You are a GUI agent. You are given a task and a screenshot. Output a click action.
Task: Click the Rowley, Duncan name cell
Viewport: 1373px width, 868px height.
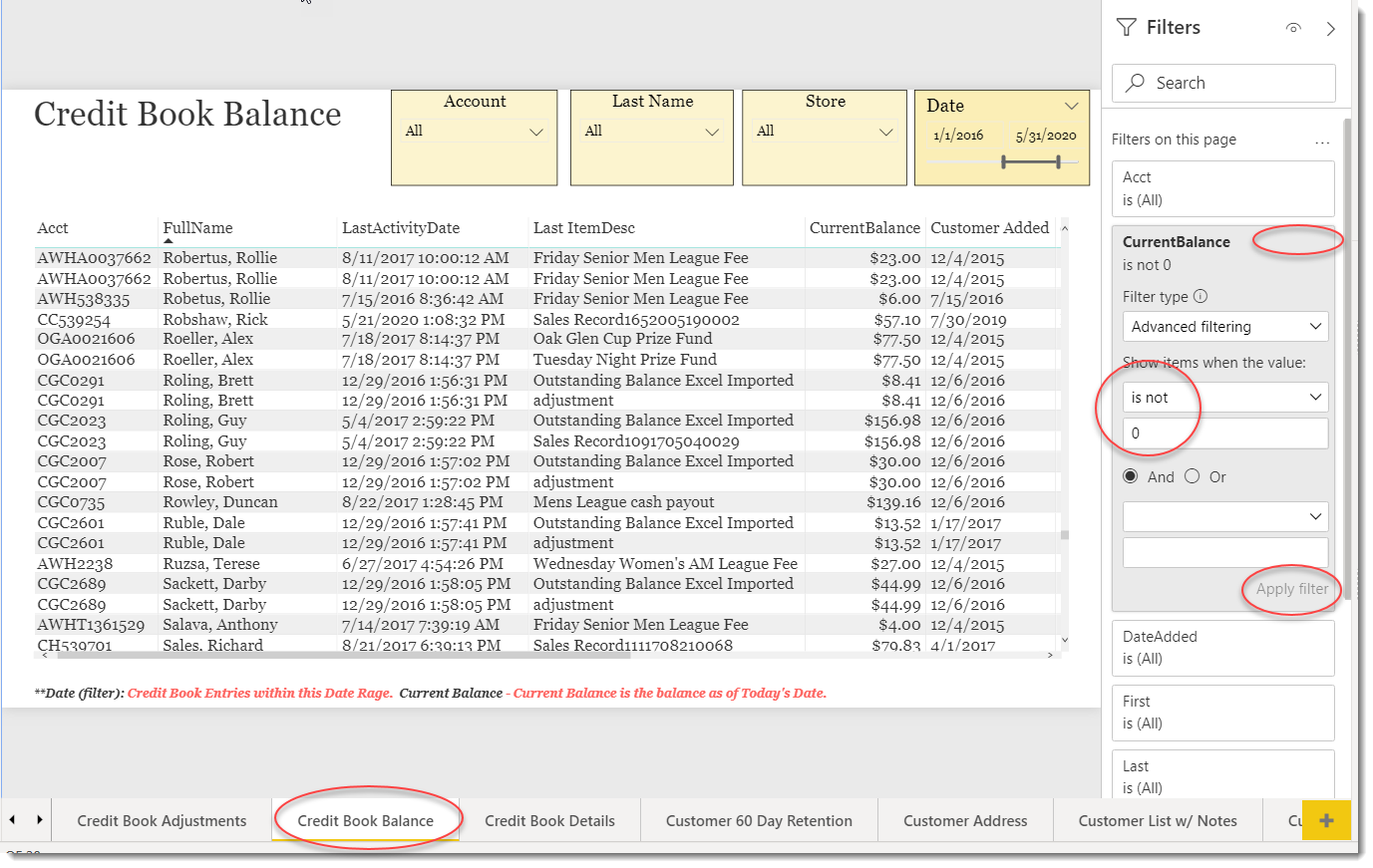coord(220,502)
